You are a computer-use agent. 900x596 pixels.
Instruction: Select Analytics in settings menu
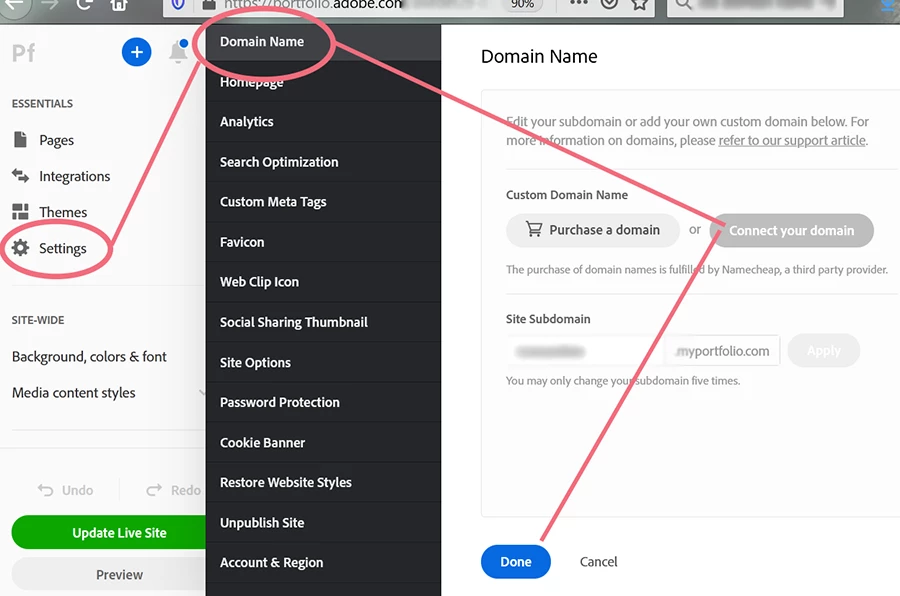click(x=323, y=122)
